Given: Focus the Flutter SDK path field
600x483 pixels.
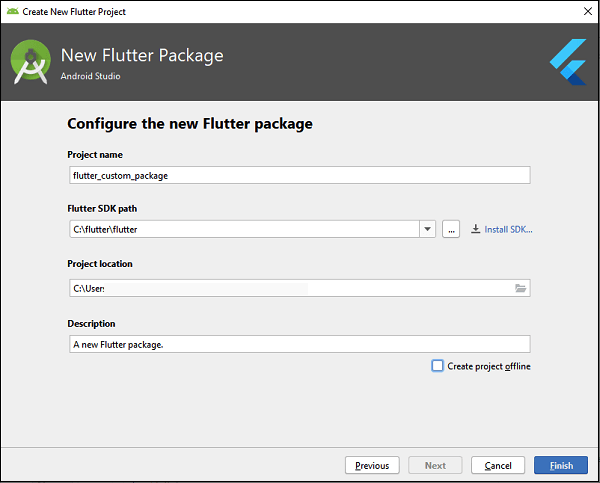Looking at the screenshot, I should tap(245, 229).
